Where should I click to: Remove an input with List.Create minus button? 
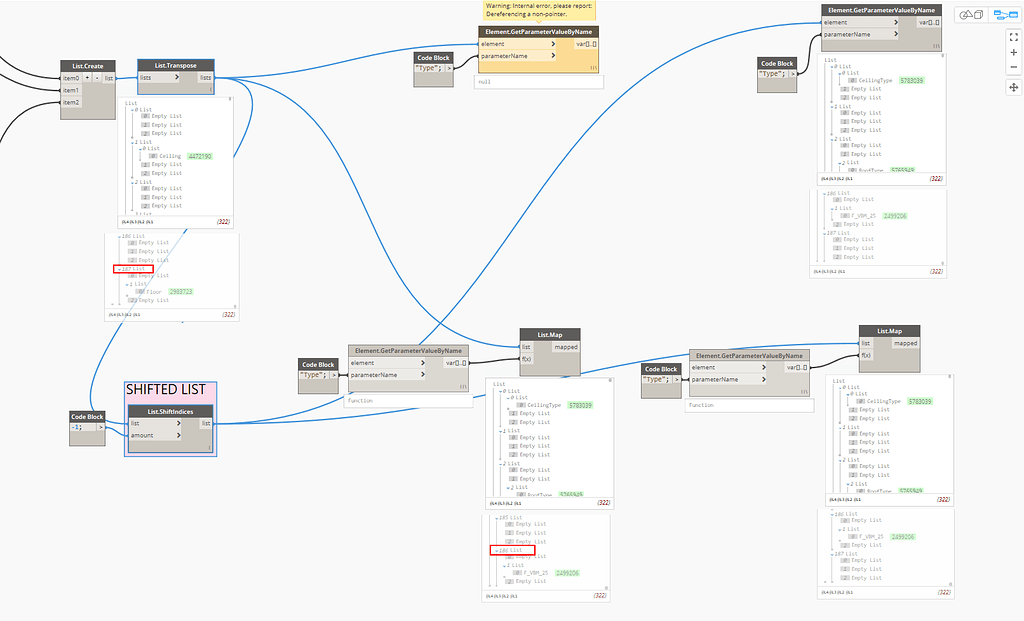point(97,77)
